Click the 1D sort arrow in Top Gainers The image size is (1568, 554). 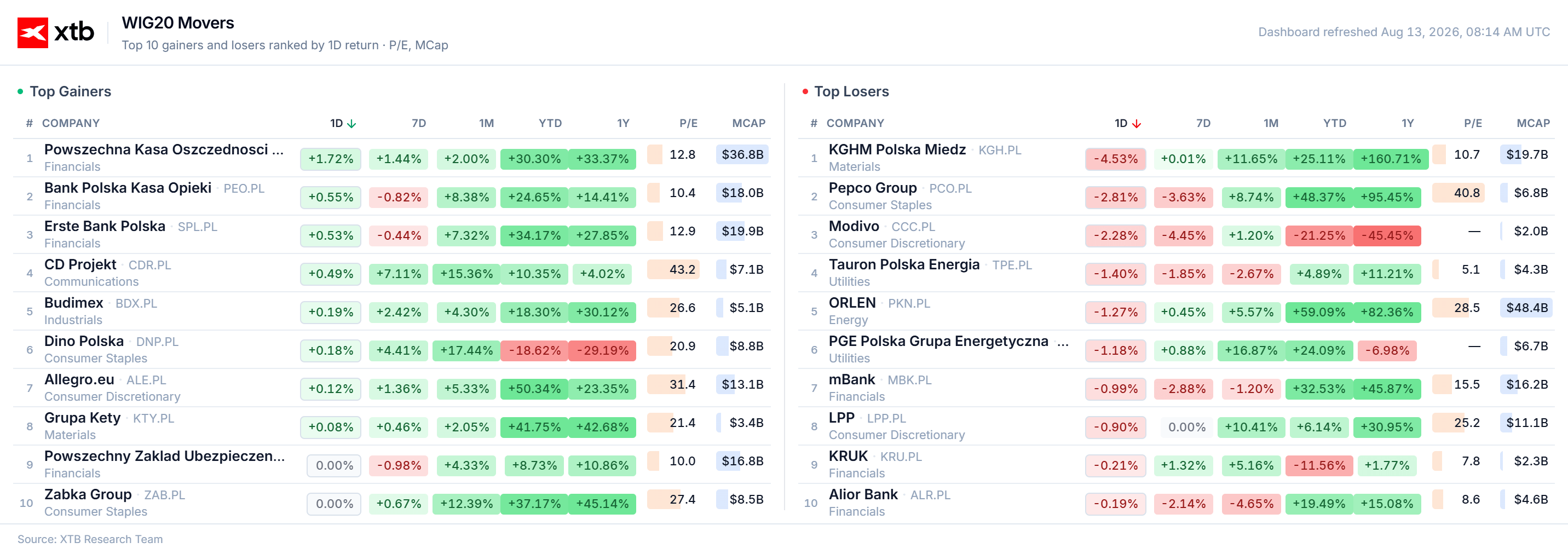pos(351,124)
